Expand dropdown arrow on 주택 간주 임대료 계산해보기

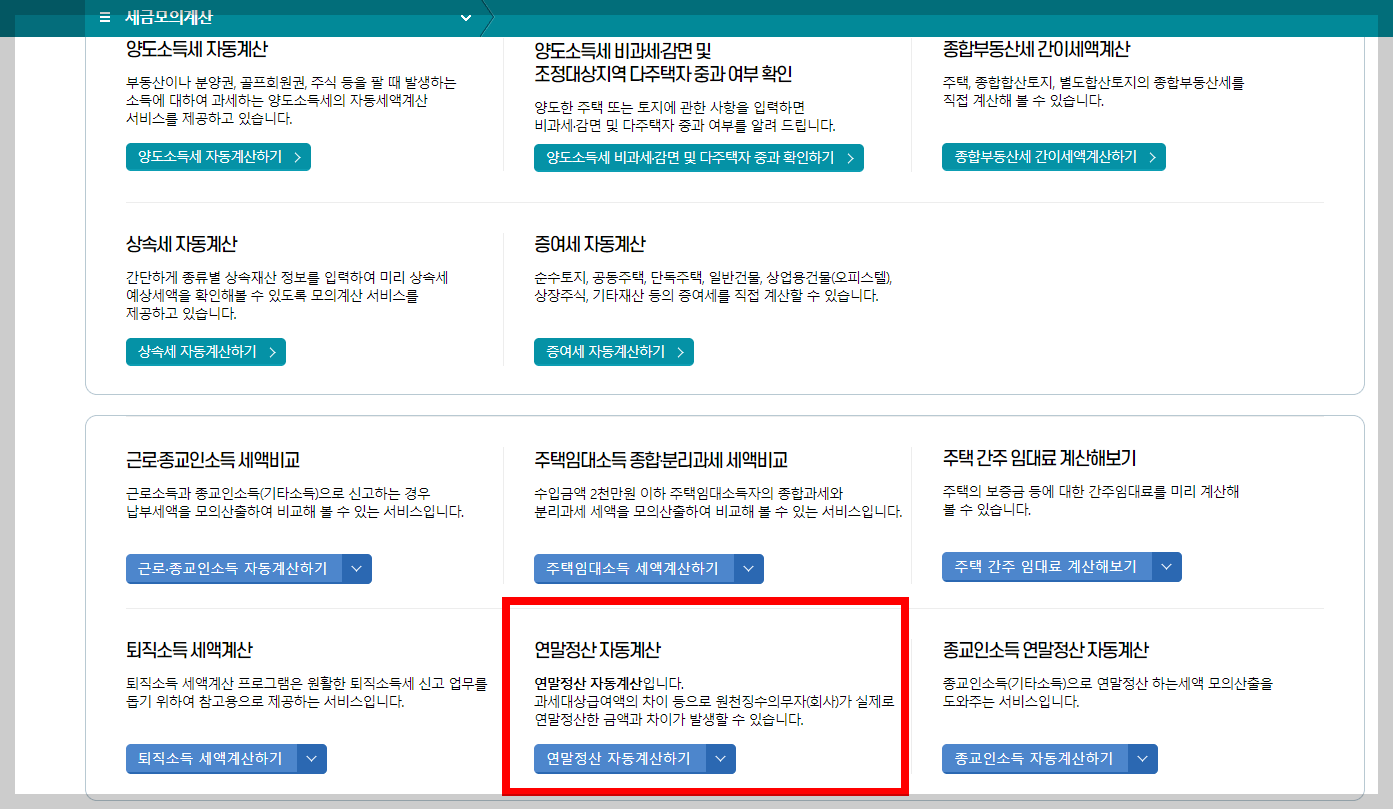click(1166, 566)
